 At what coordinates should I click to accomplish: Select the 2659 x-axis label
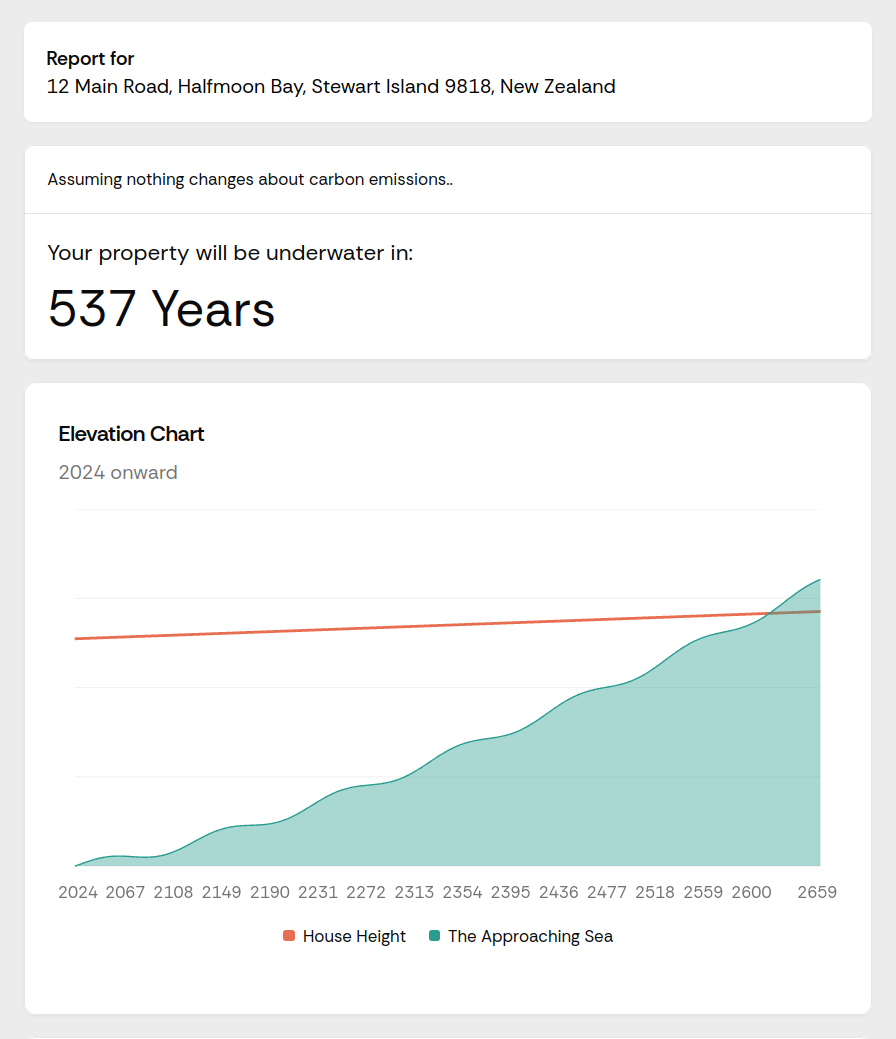click(817, 892)
